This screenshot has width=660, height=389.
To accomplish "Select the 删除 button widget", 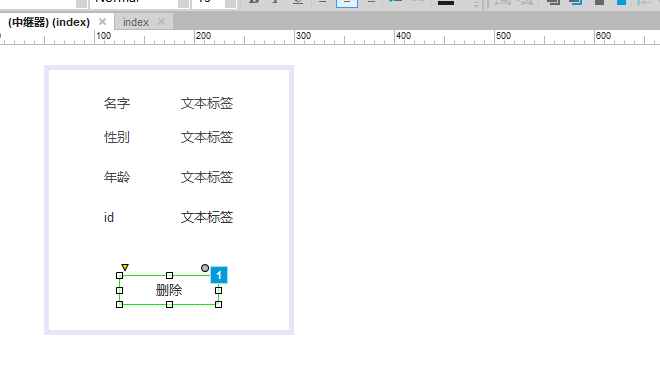I will coord(169,290).
